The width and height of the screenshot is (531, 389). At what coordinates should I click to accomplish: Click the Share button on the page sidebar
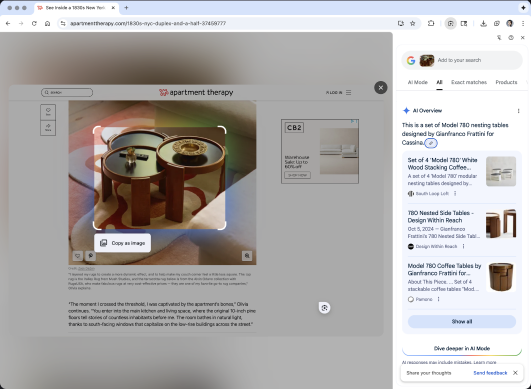[48, 128]
